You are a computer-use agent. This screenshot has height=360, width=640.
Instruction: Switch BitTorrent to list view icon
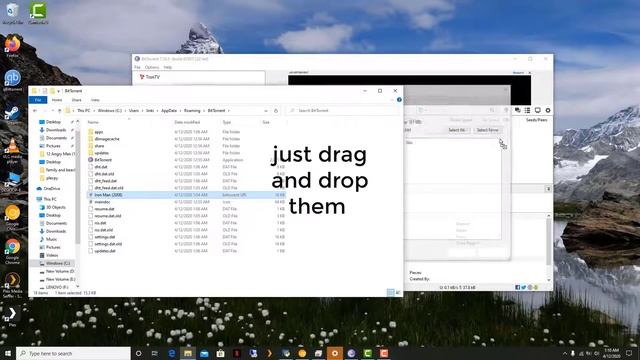click(x=527, y=110)
